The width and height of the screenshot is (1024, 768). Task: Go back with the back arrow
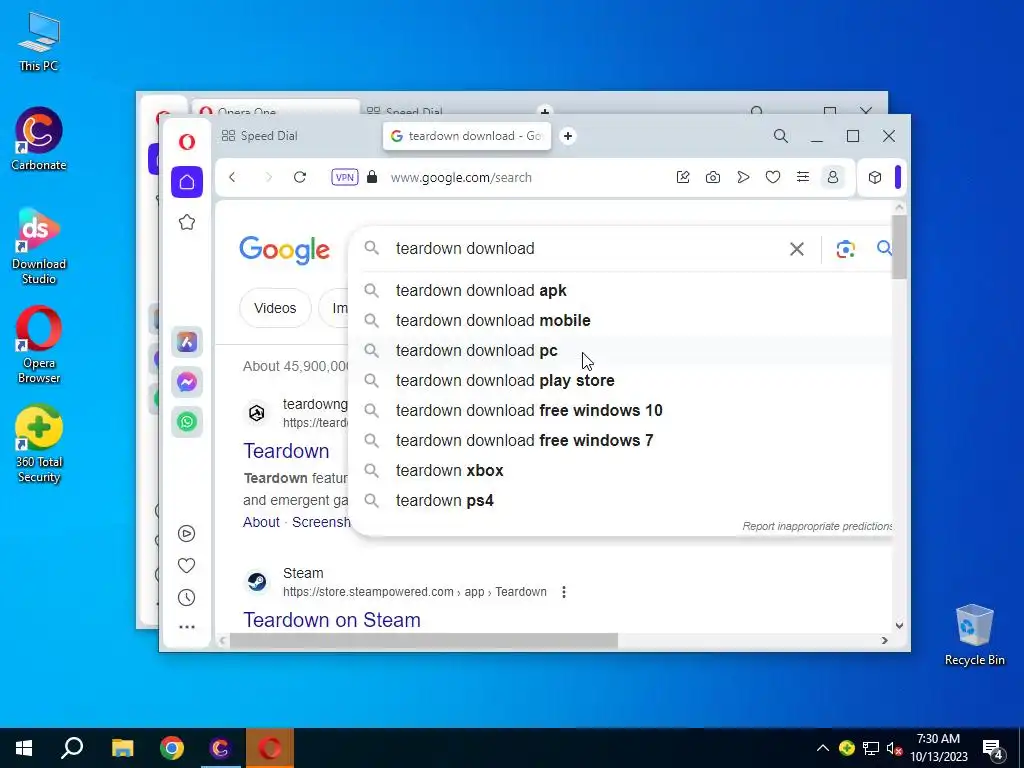(x=232, y=177)
